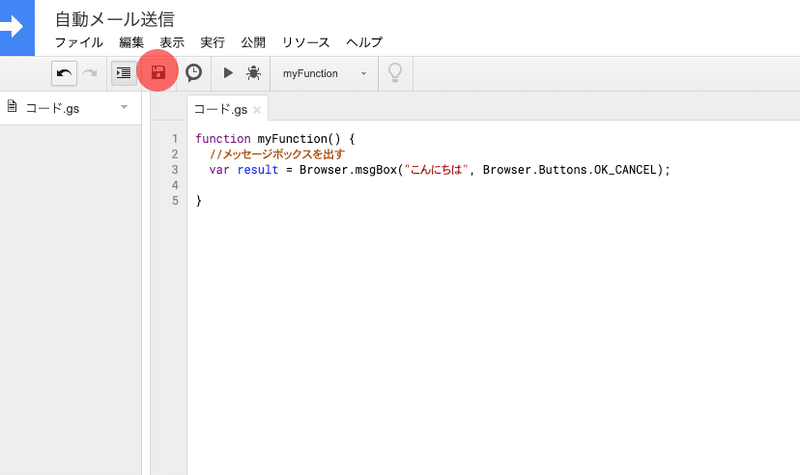Switch to the コード.gs editor tab
The image size is (800, 475).
coord(220,109)
